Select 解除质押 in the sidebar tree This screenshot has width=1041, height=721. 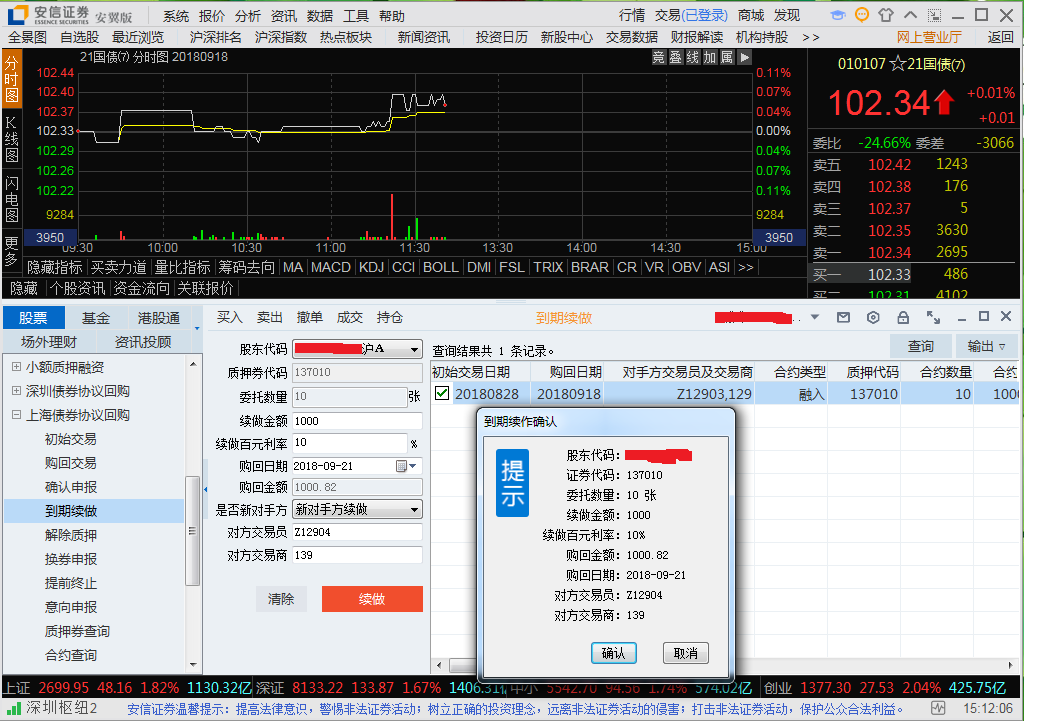pos(71,534)
